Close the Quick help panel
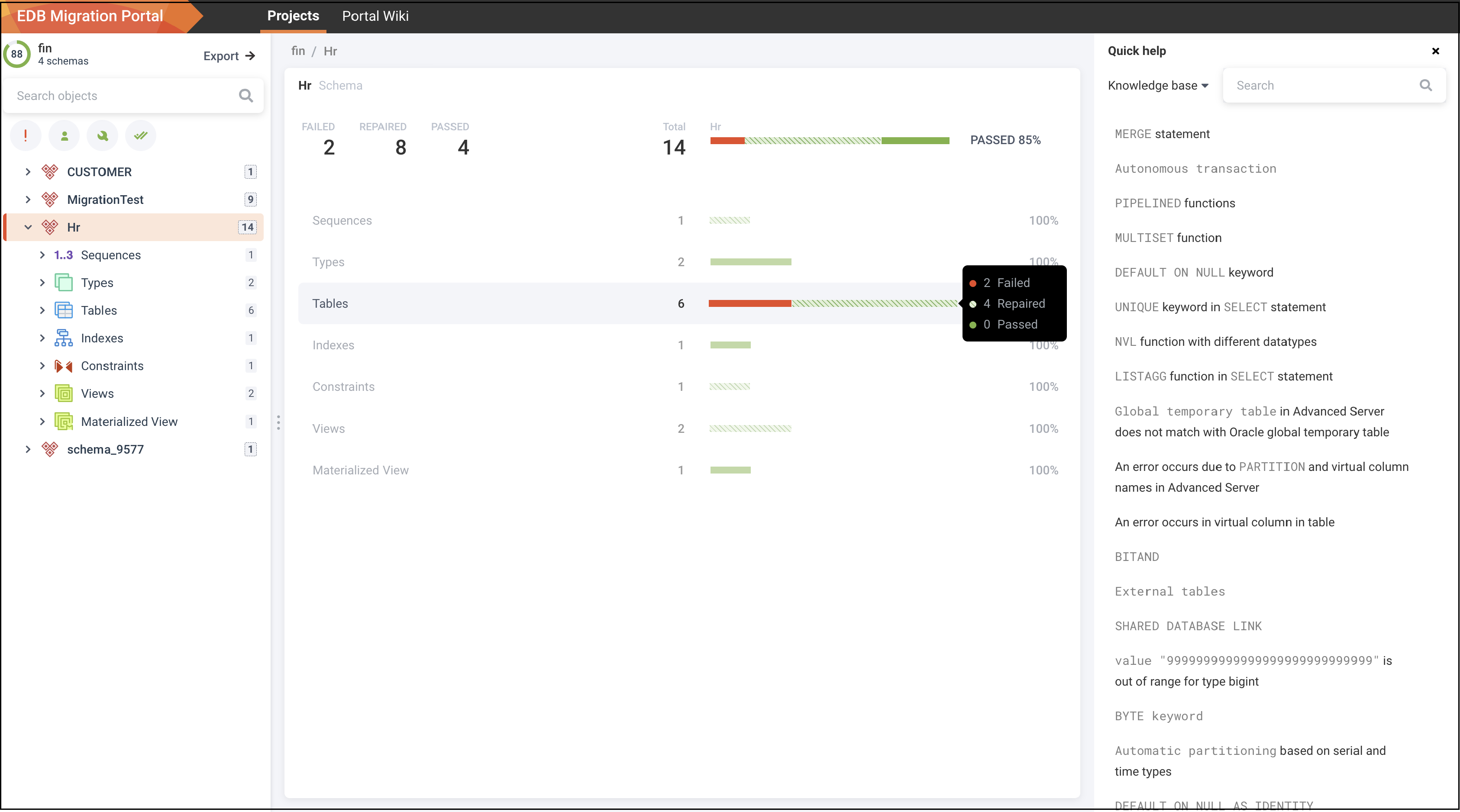Screen dimensions: 1460x812 pyautogui.click(x=1436, y=51)
